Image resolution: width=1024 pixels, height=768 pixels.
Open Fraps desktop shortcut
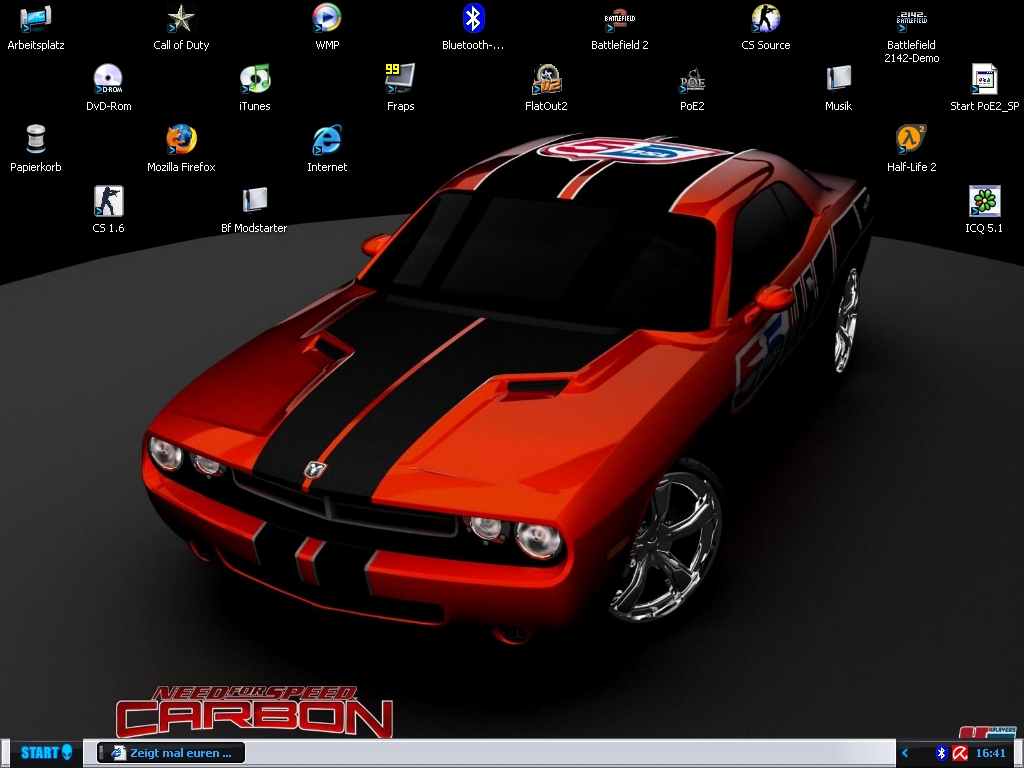tap(400, 80)
